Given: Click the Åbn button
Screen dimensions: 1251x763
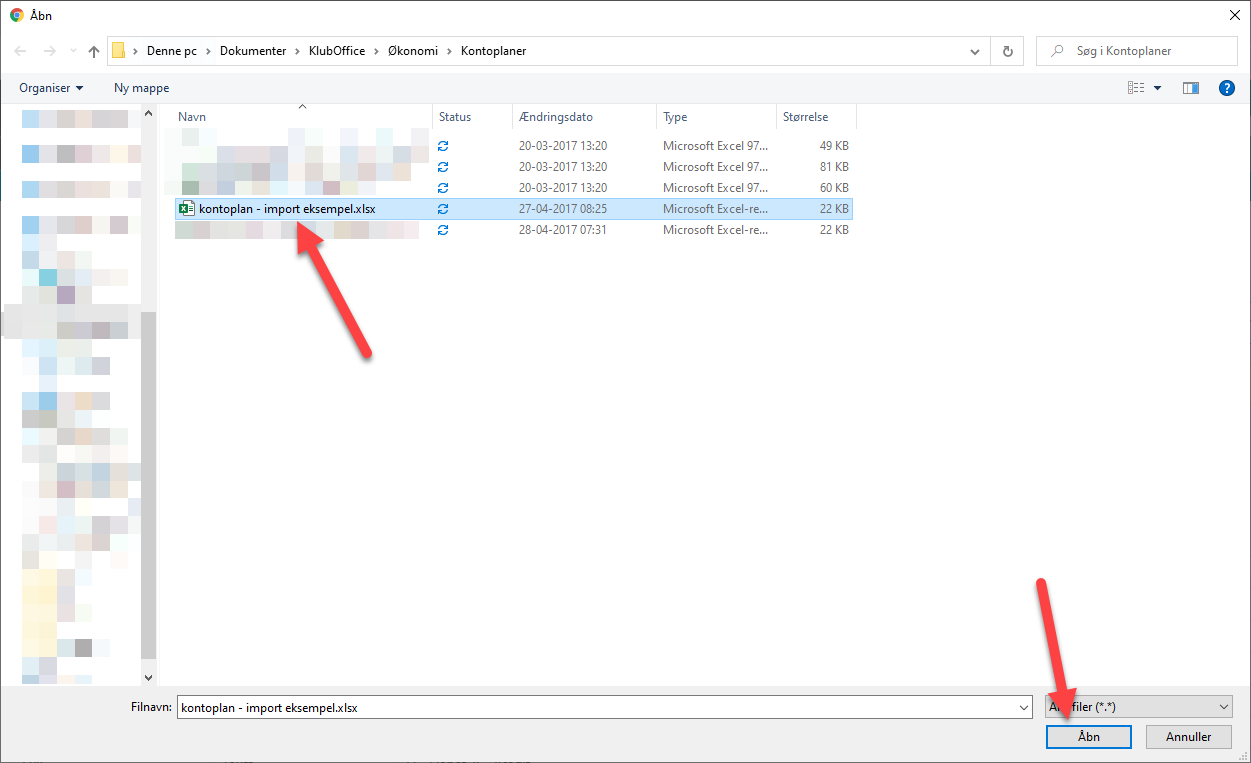Looking at the screenshot, I should click(1088, 737).
